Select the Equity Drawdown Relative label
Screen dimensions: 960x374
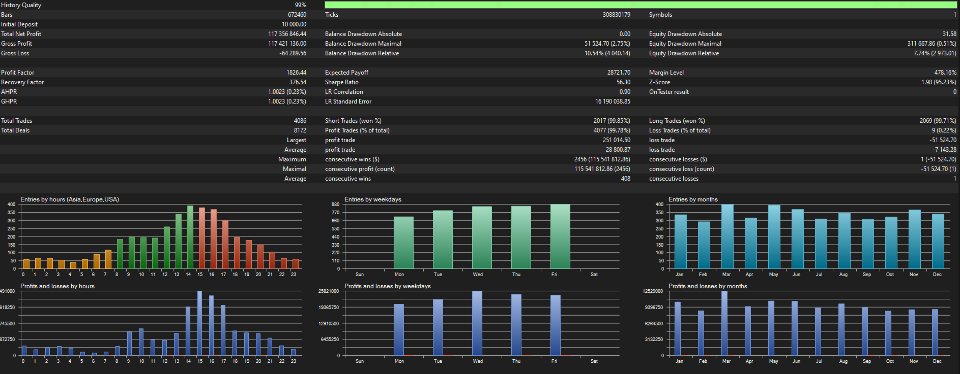point(684,53)
